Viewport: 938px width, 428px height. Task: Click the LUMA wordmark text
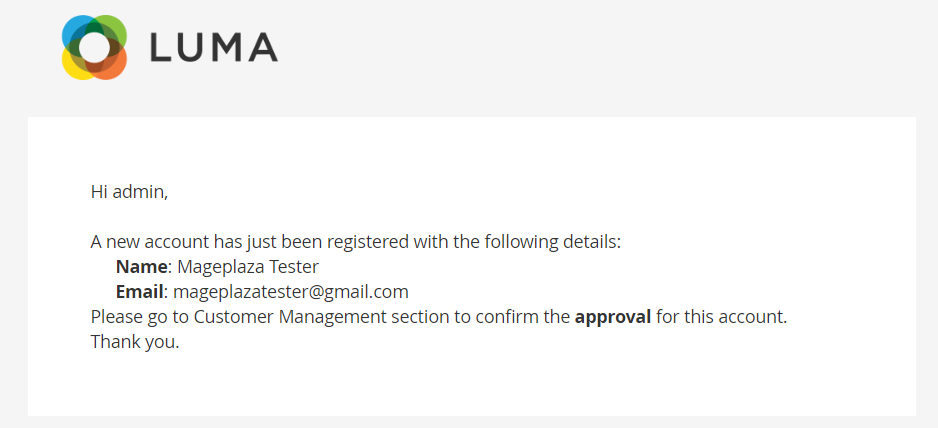[213, 47]
